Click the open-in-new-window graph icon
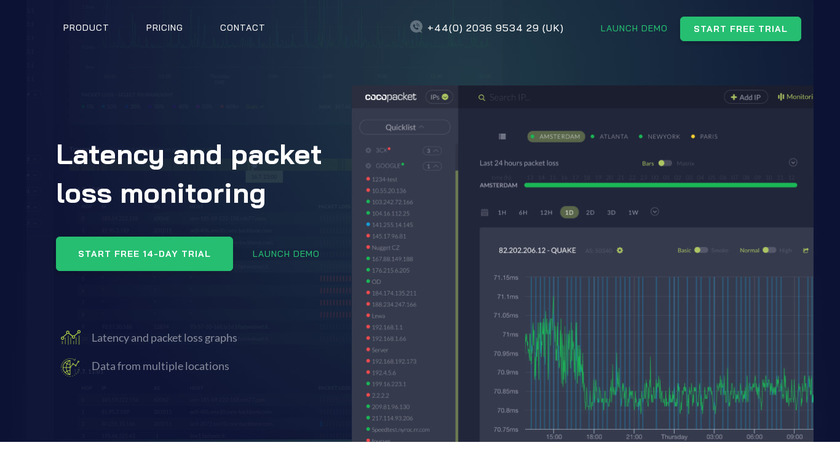 coord(805,250)
